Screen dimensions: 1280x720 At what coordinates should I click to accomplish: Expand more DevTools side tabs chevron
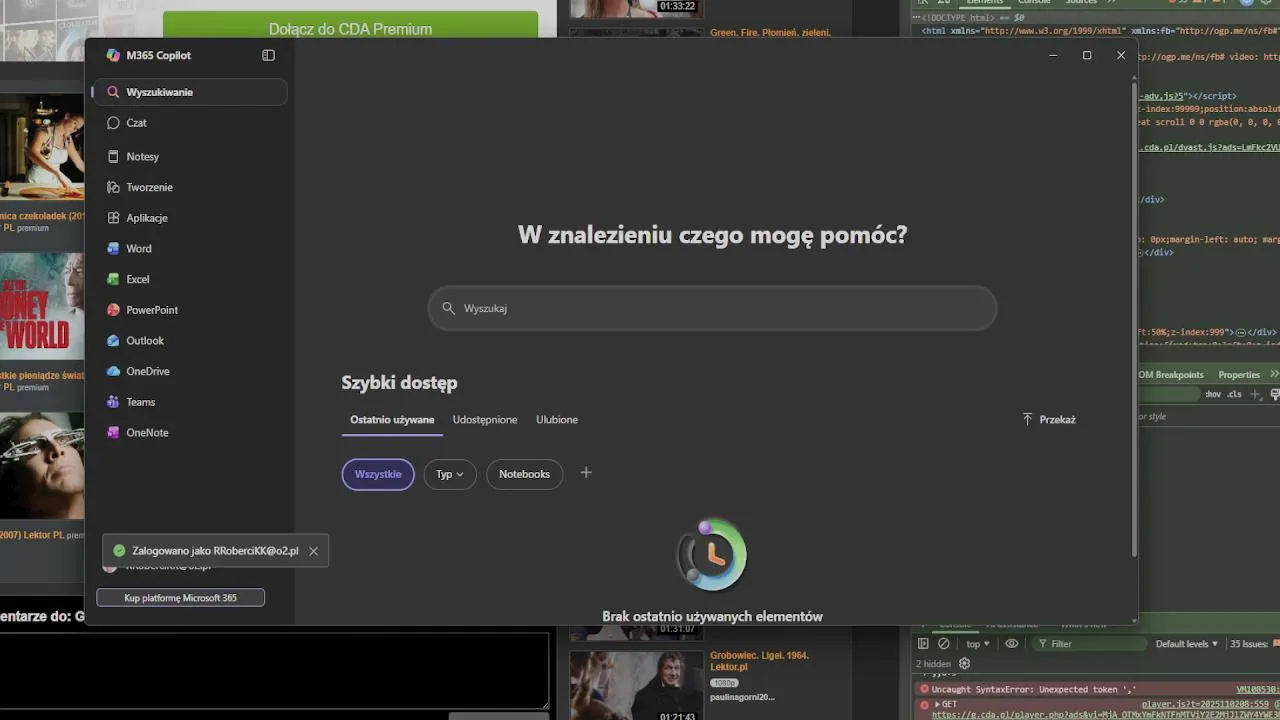(1274, 374)
